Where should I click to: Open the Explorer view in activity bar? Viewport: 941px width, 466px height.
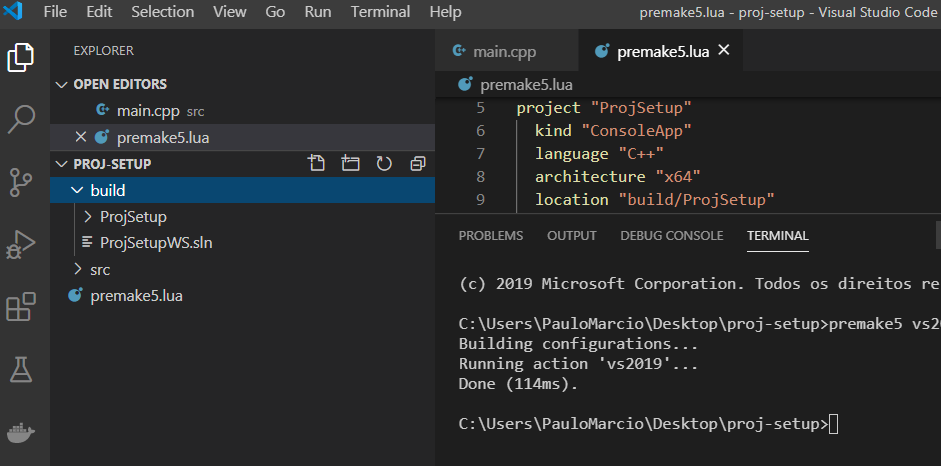pyautogui.click(x=21, y=58)
